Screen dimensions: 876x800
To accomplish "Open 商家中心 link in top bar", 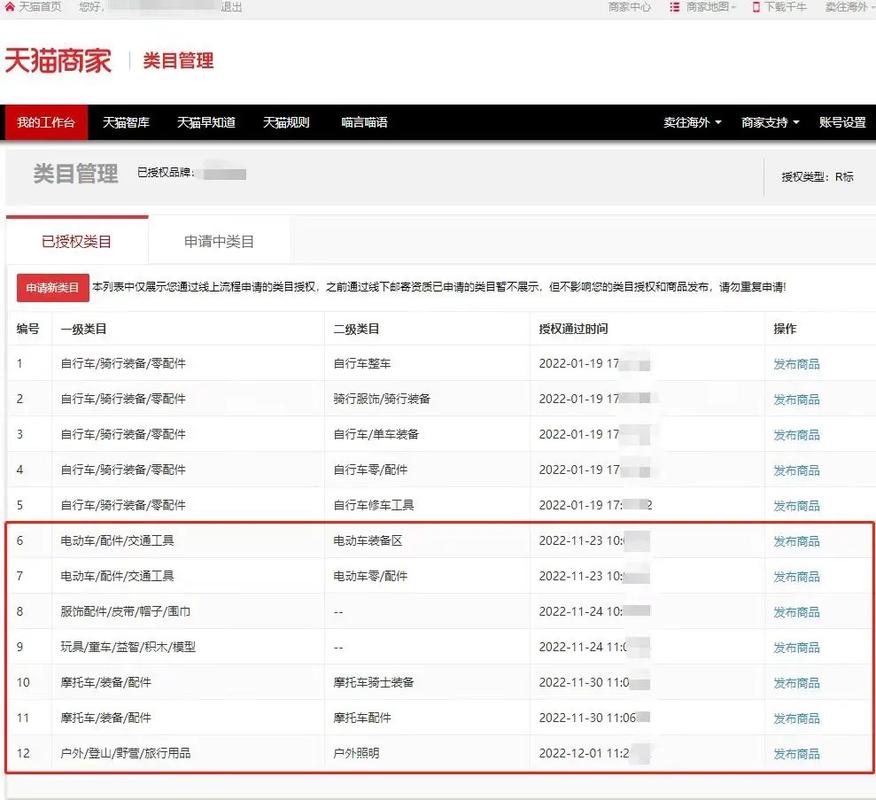I will (x=630, y=7).
